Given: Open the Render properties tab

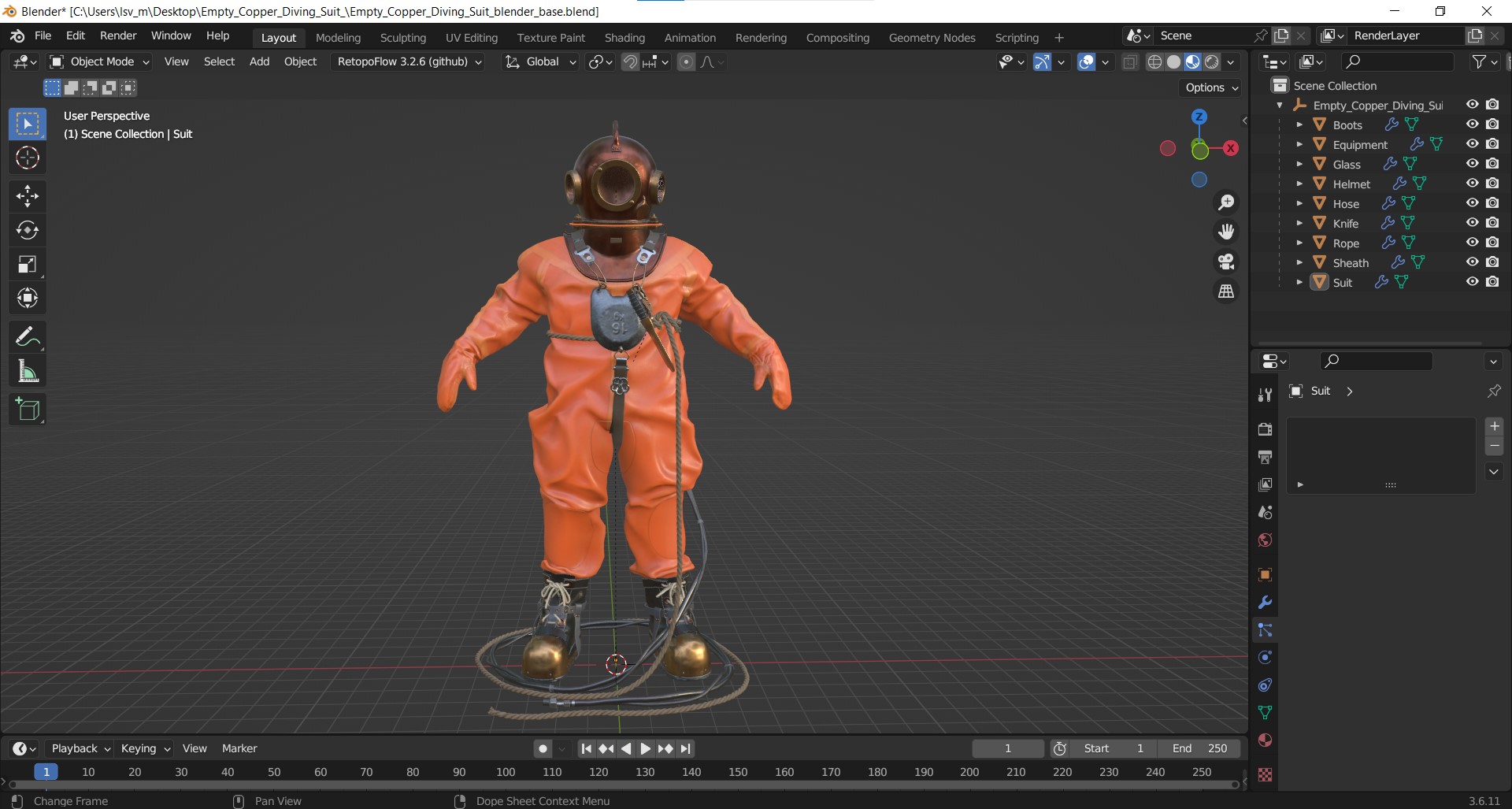Looking at the screenshot, I should (x=1265, y=429).
